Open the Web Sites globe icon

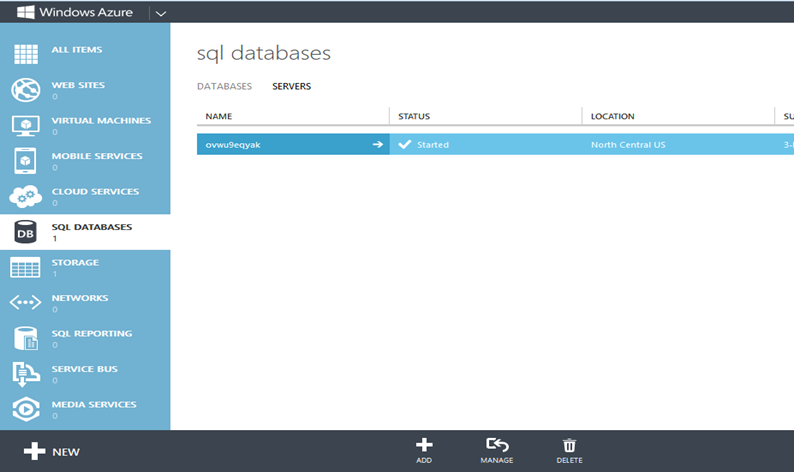[25, 90]
